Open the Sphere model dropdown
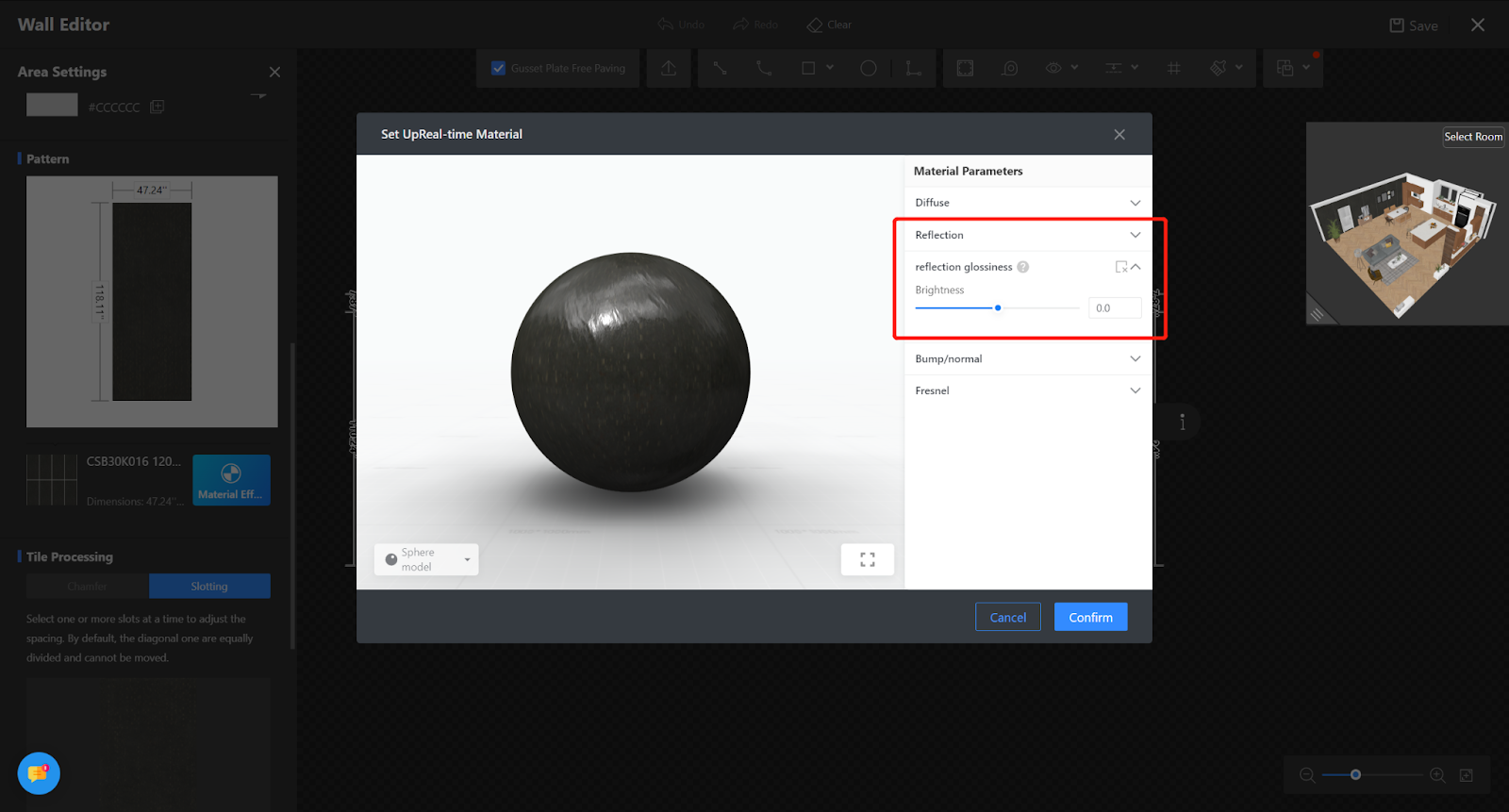This screenshot has height=812, width=1509. point(426,559)
